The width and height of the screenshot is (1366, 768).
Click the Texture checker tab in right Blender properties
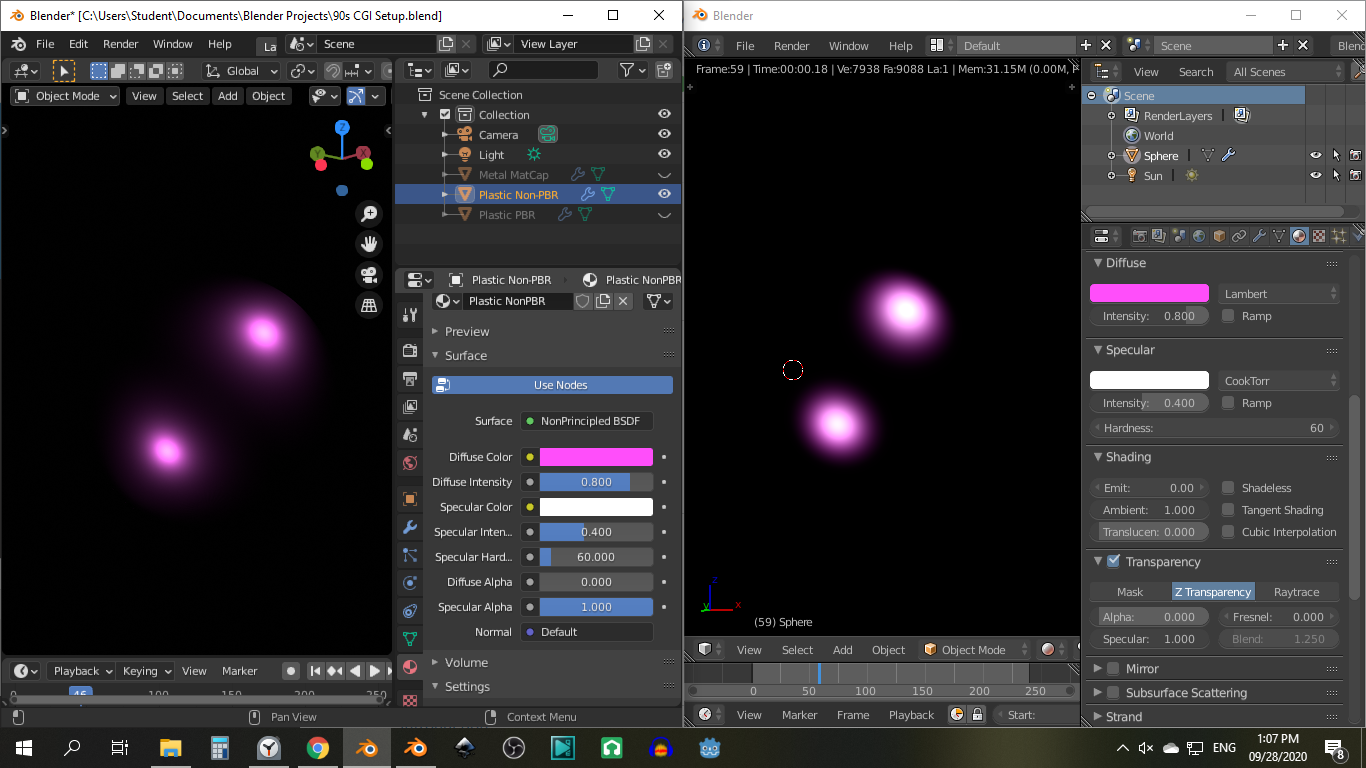(1319, 236)
